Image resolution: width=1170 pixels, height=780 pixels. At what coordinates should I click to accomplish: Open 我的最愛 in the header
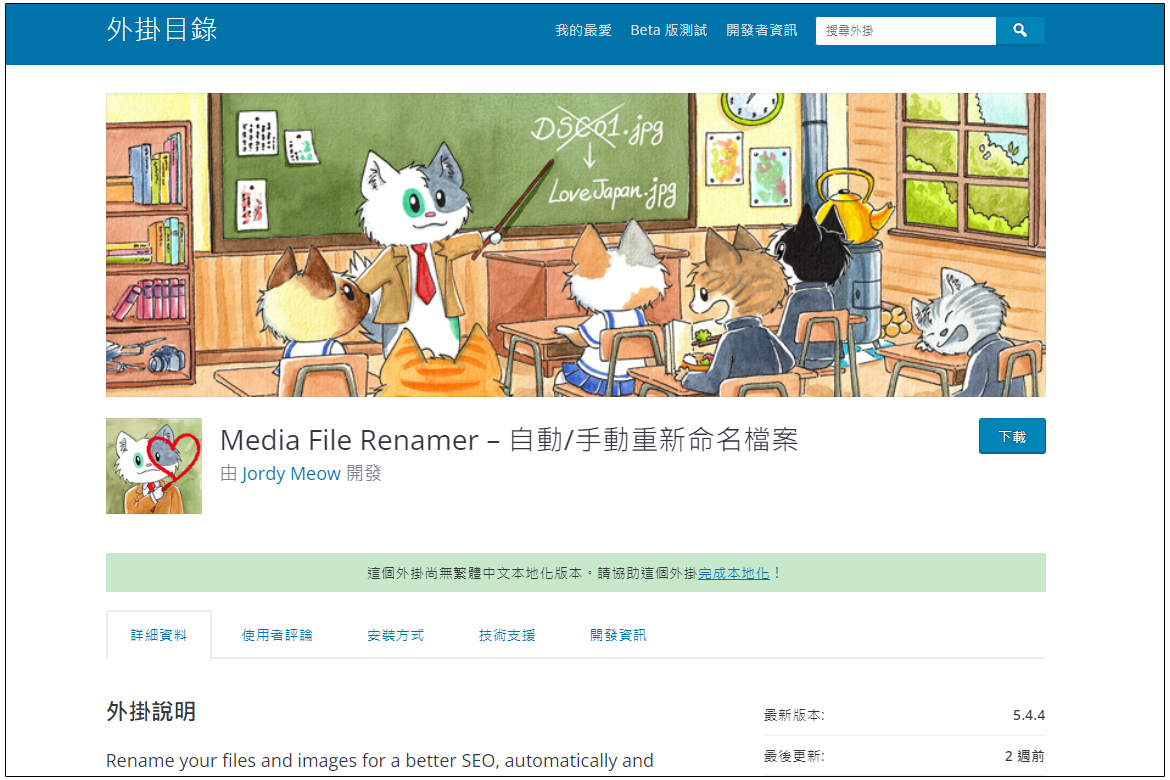[583, 31]
